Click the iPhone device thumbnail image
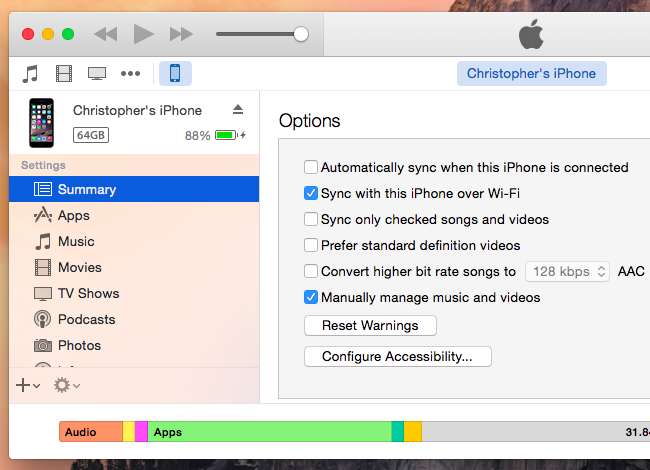The height and width of the screenshot is (470, 650). [x=41, y=123]
